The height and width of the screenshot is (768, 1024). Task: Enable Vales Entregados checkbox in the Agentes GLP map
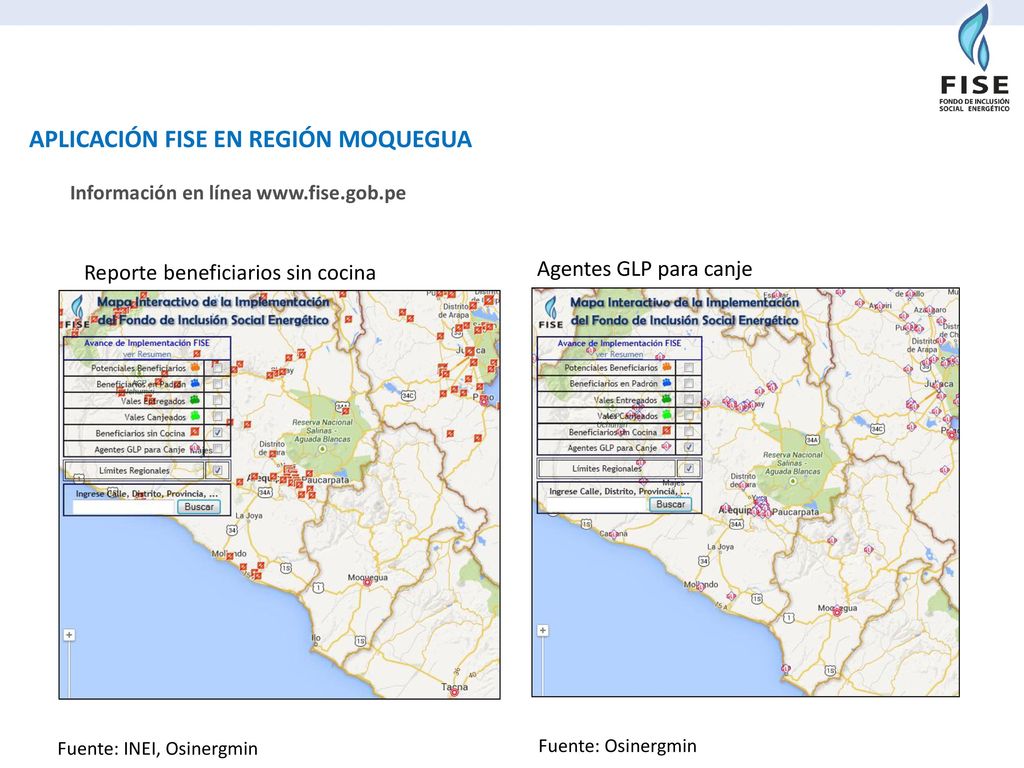pos(688,399)
